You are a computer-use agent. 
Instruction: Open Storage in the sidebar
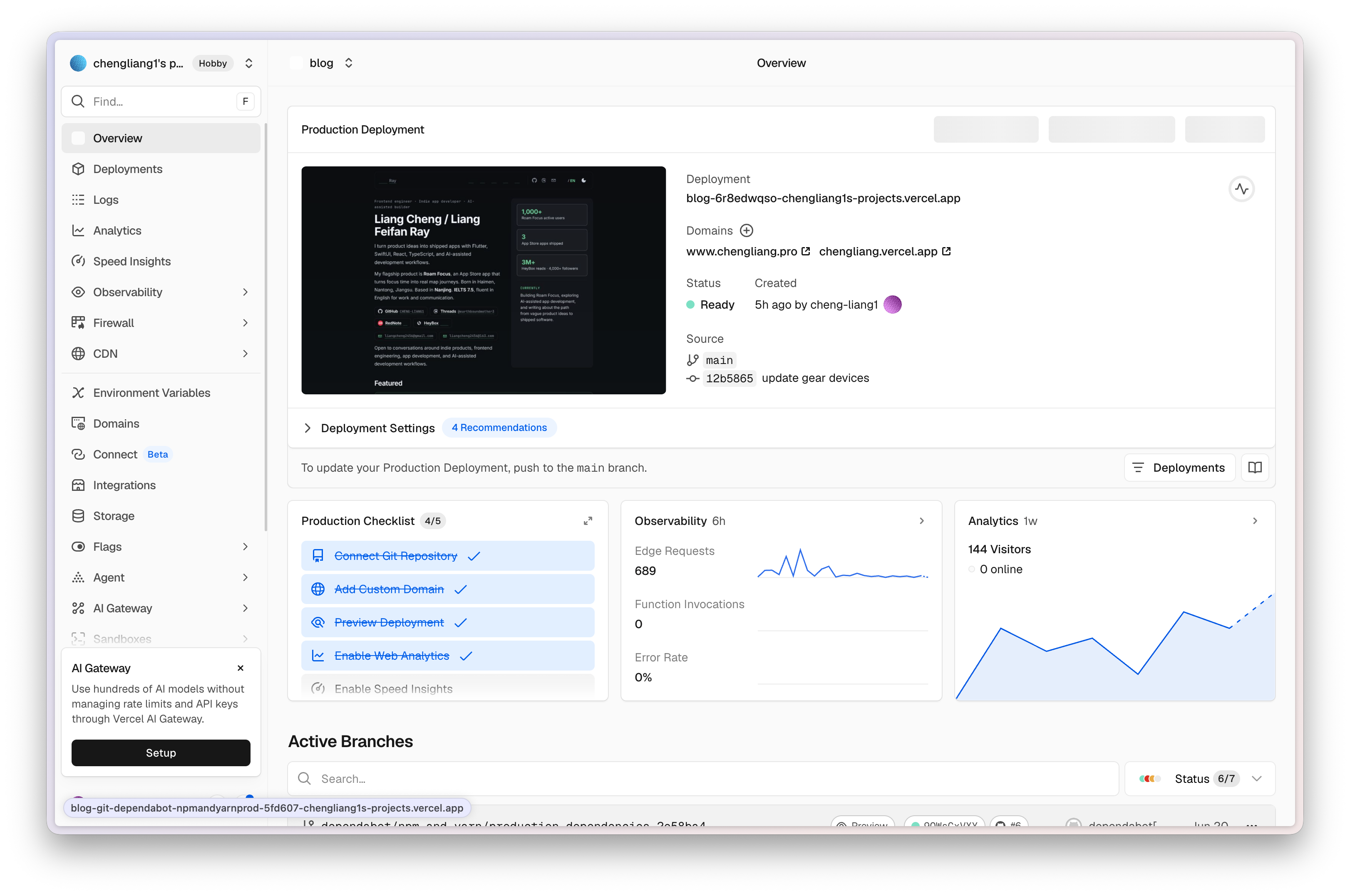pyautogui.click(x=161, y=516)
